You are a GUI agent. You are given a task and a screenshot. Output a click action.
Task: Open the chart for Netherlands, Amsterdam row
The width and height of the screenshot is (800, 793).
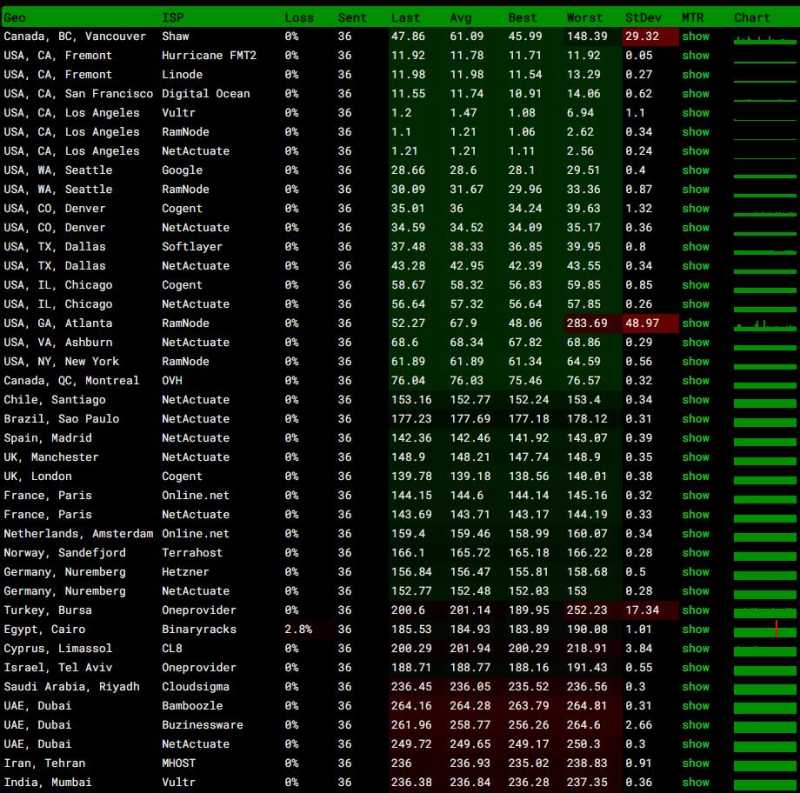pos(765,536)
